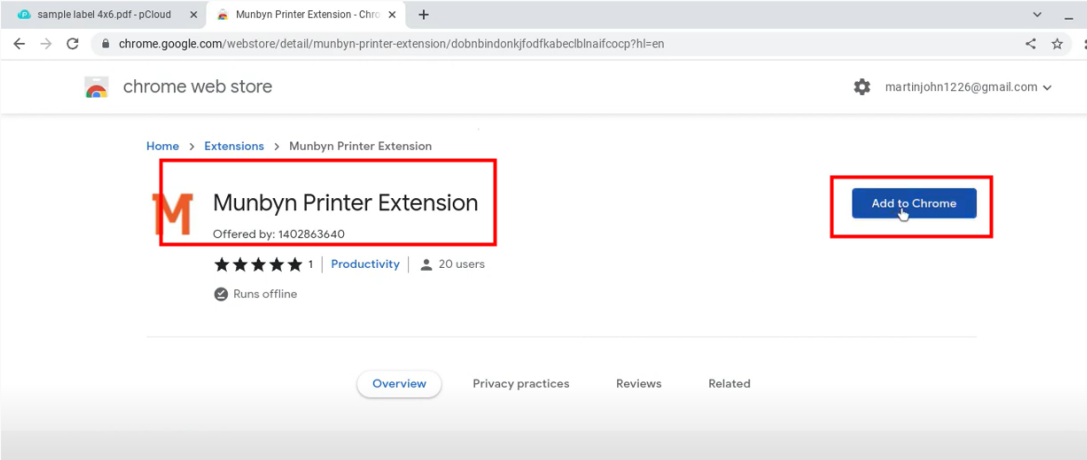Viewport: 1087px width, 460px height.
Task: Open a new tab with the plus button
Action: [424, 15]
